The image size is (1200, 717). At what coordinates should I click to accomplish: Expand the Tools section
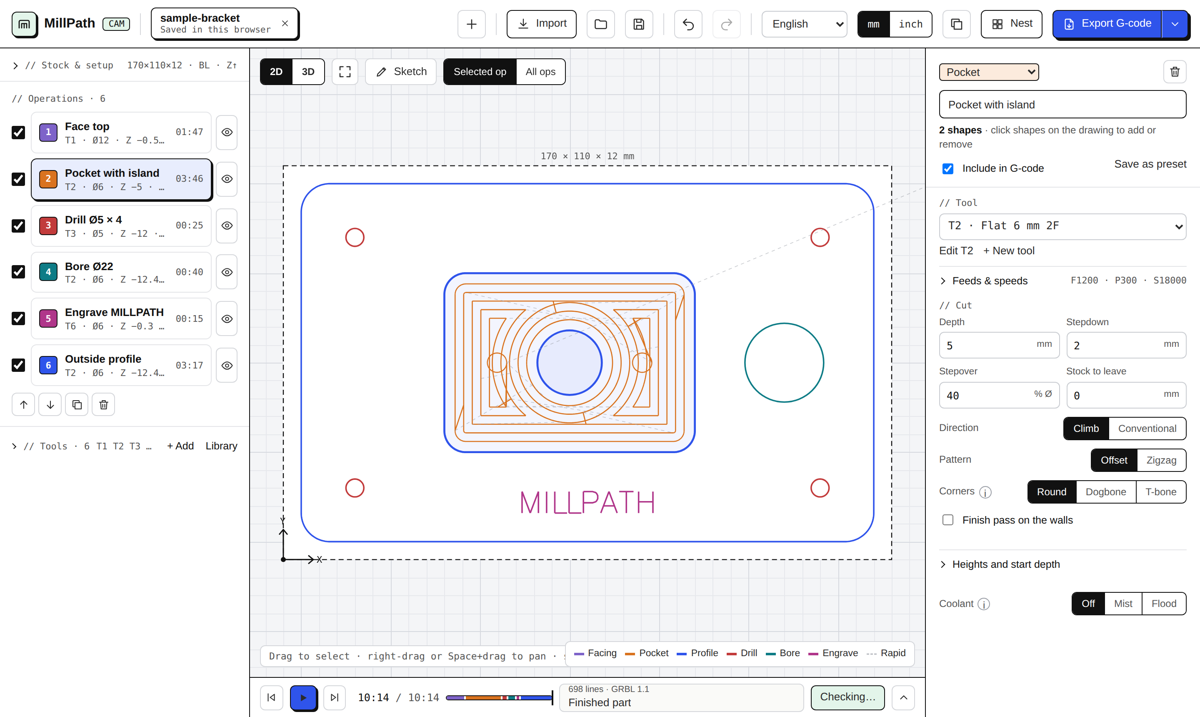click(x=82, y=446)
